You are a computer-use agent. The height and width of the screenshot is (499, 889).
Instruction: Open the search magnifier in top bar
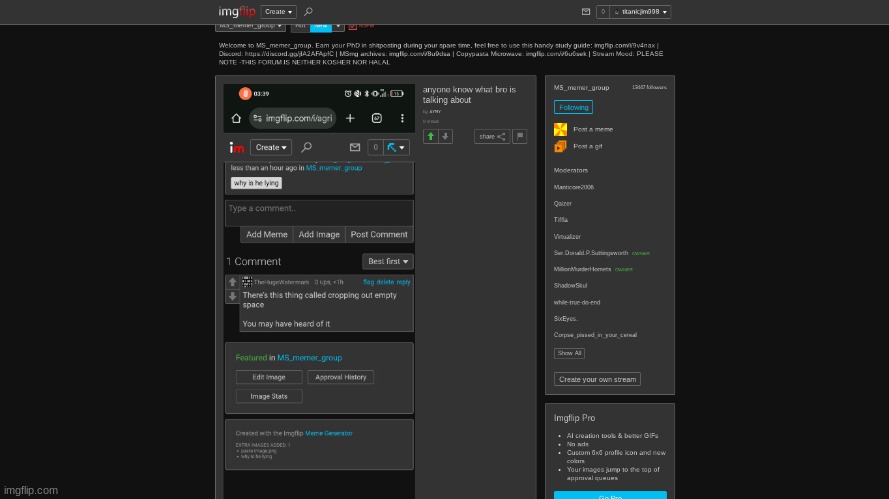click(308, 12)
